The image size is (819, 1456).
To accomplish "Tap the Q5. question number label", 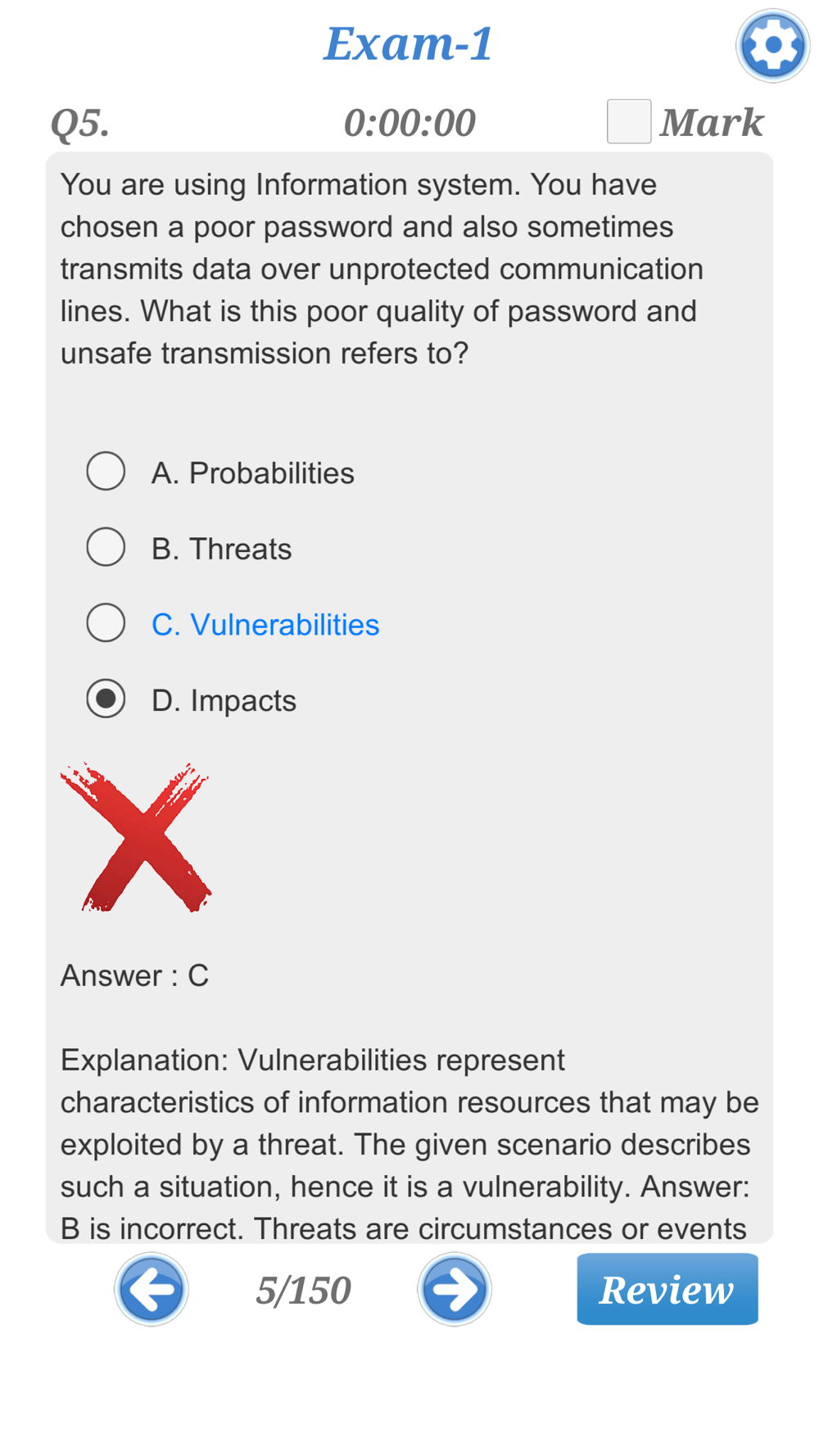I will point(79,123).
